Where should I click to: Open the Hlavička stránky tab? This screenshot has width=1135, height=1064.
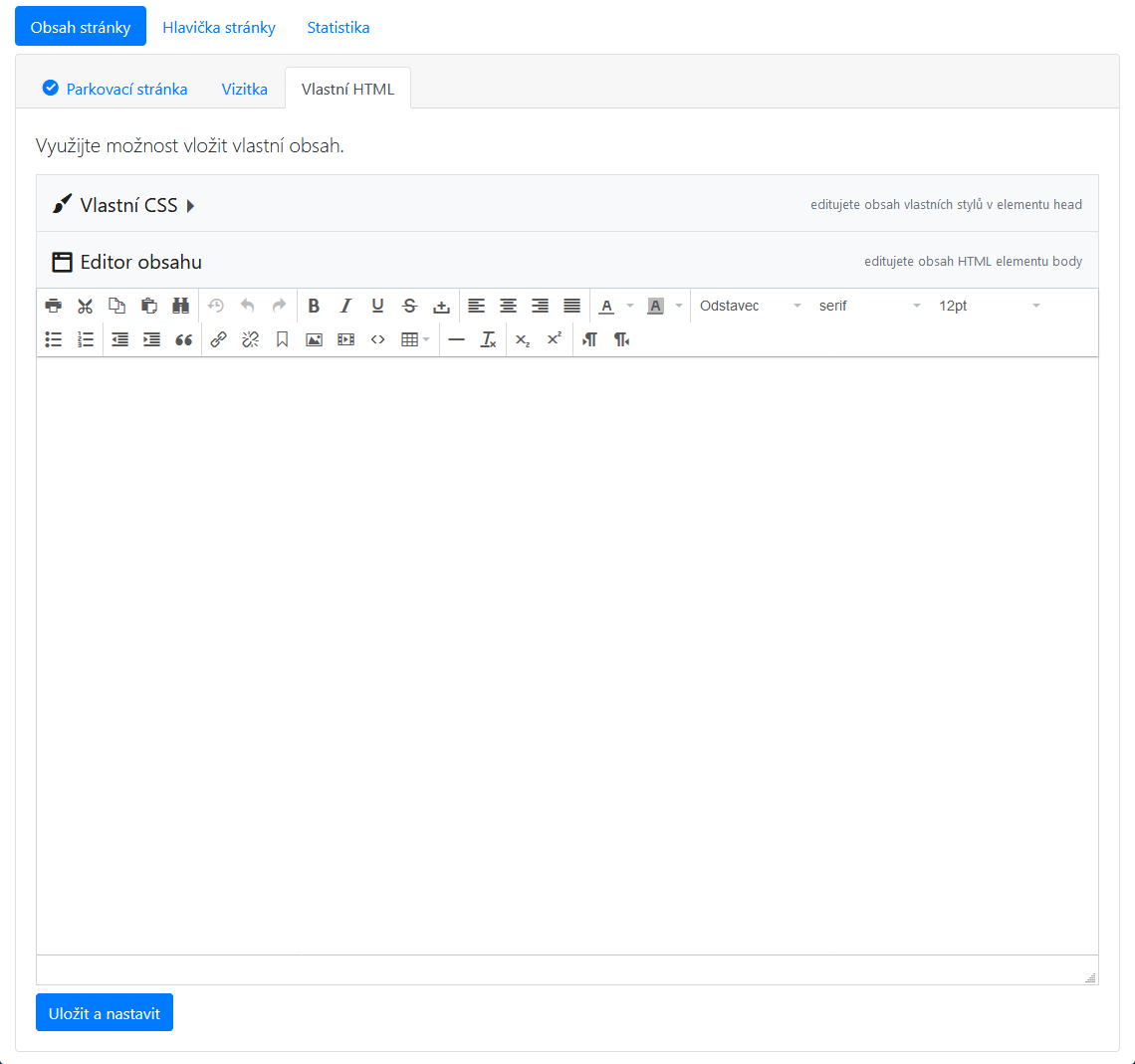(219, 27)
